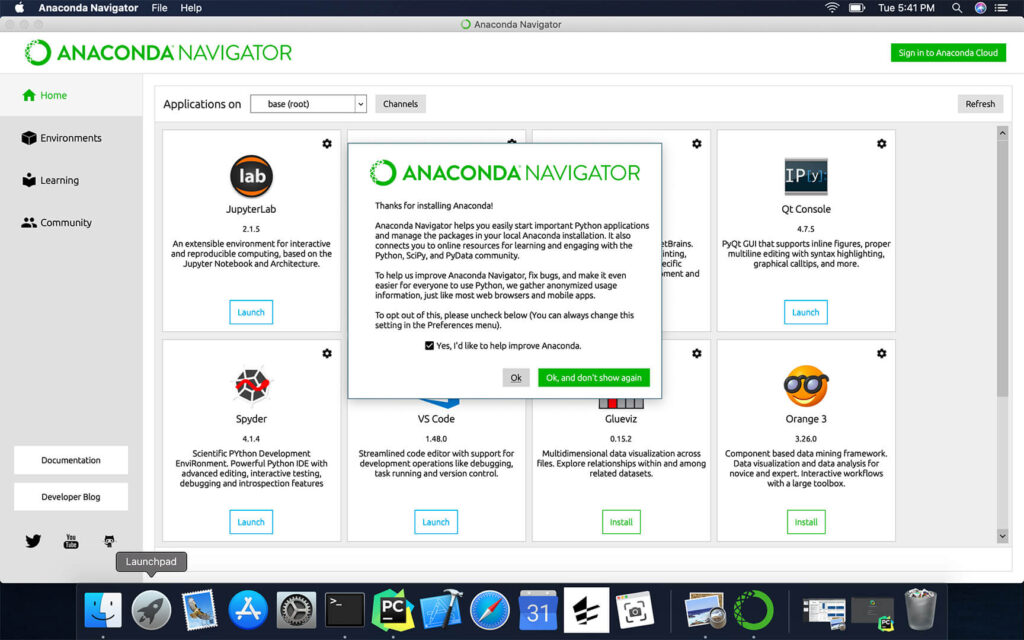The height and width of the screenshot is (640, 1024).
Task: Click Ok in the welcome dialog
Action: [x=516, y=377]
